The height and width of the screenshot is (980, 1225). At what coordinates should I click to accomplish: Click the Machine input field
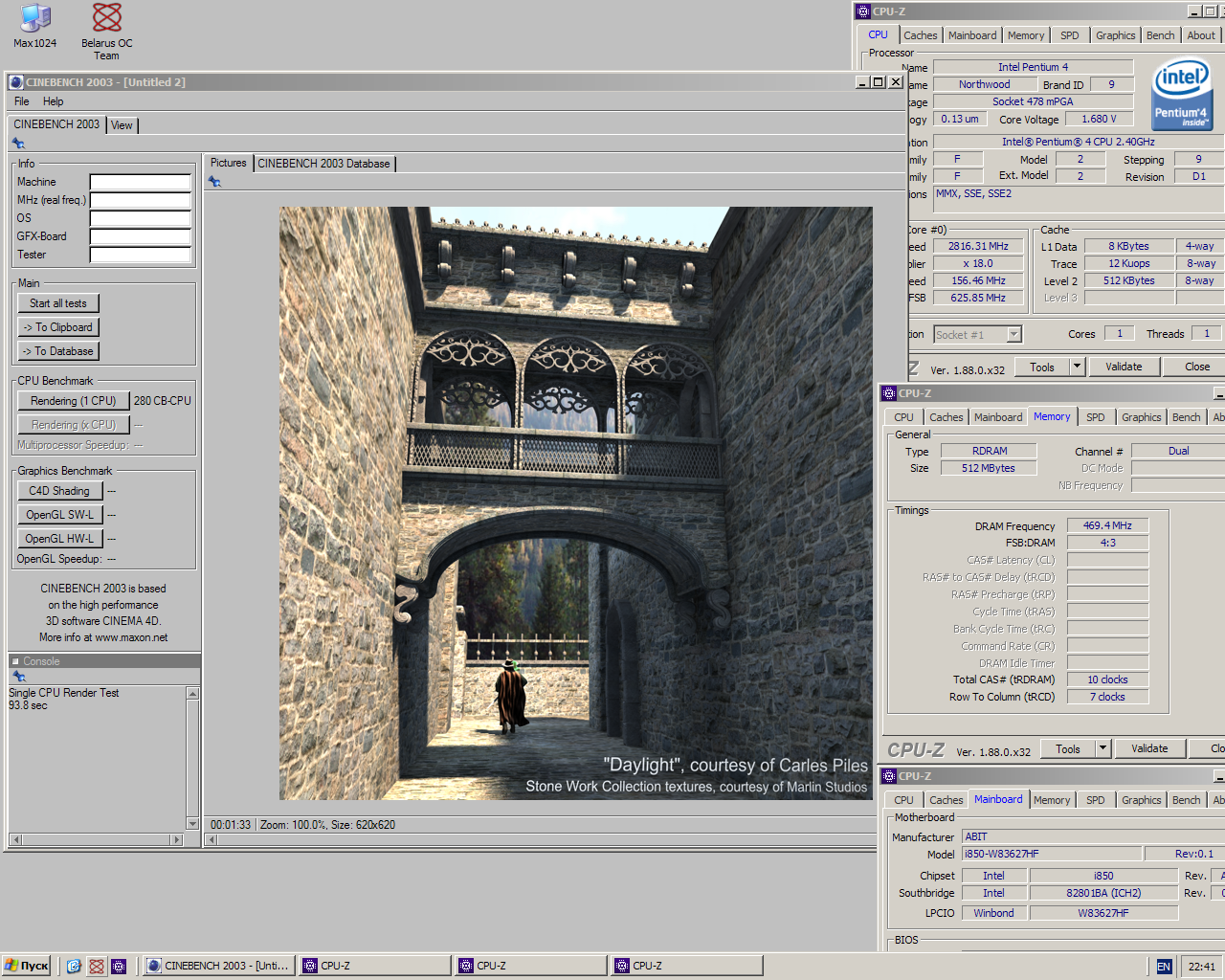click(x=141, y=182)
